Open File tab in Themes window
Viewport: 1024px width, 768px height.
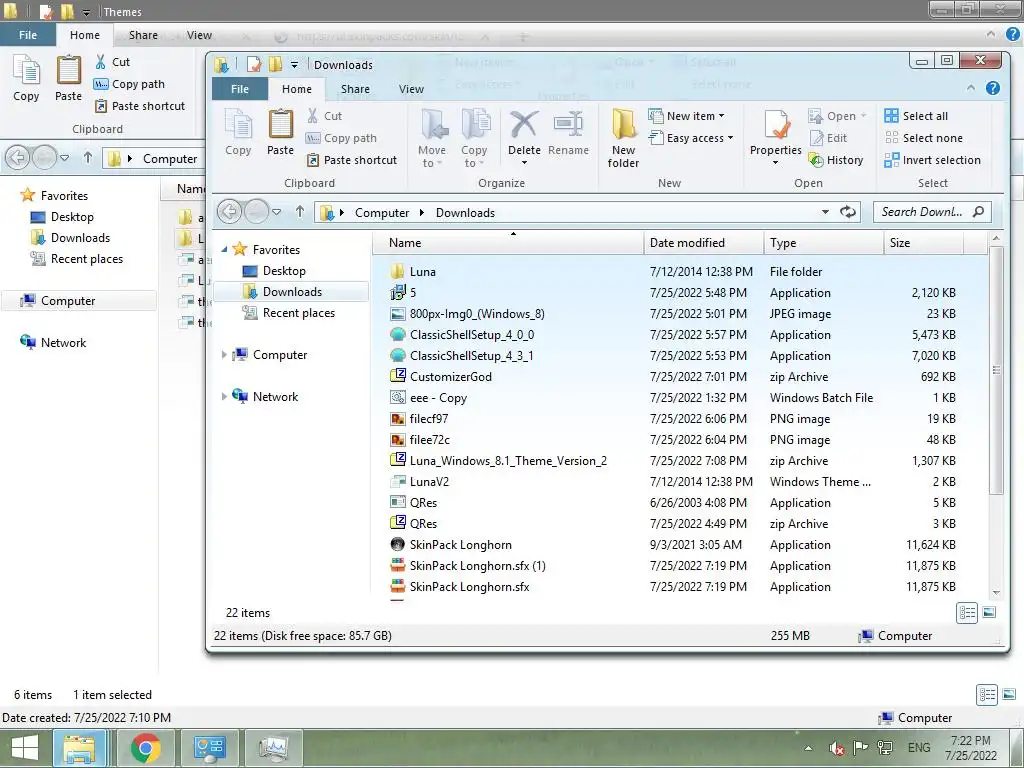pos(27,35)
